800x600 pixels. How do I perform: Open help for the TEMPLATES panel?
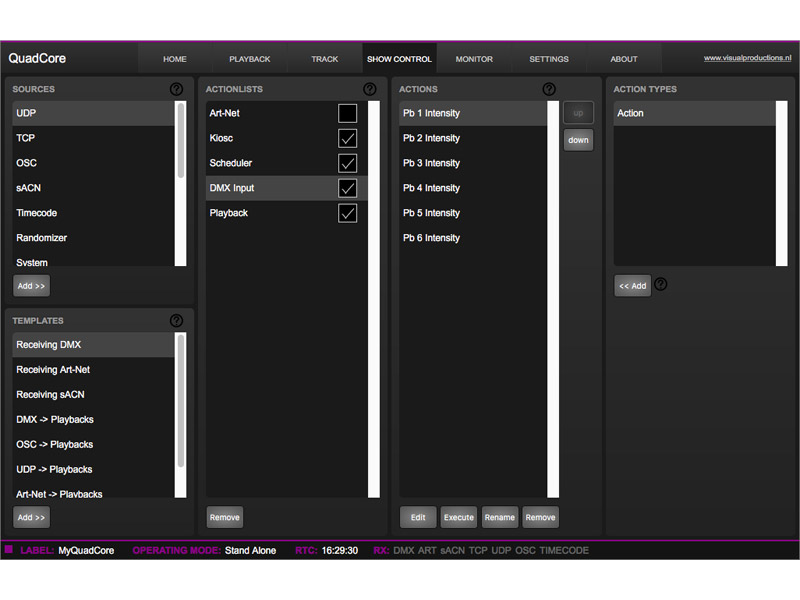(x=176, y=320)
